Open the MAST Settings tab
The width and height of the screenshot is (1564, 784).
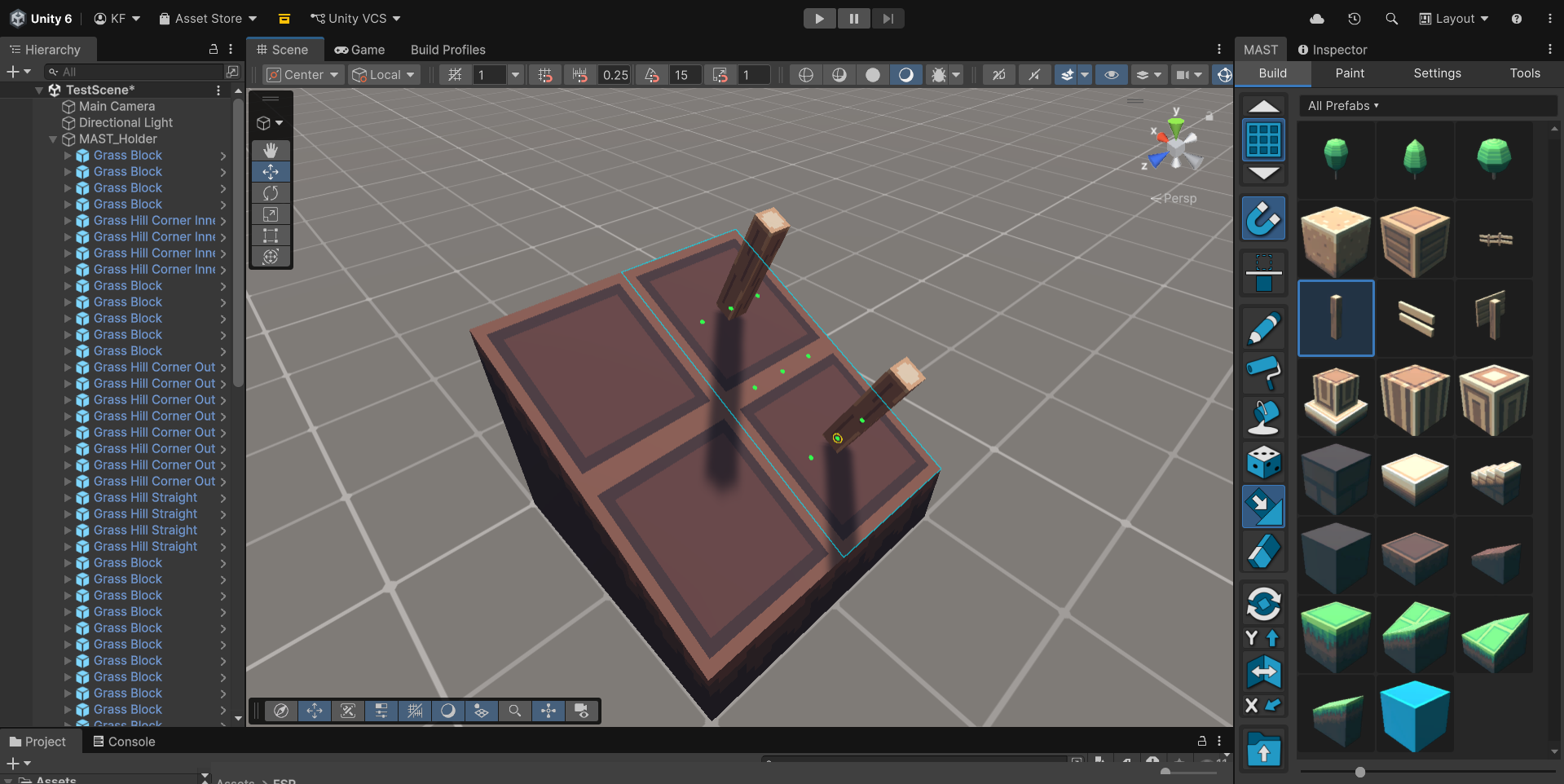(x=1437, y=73)
